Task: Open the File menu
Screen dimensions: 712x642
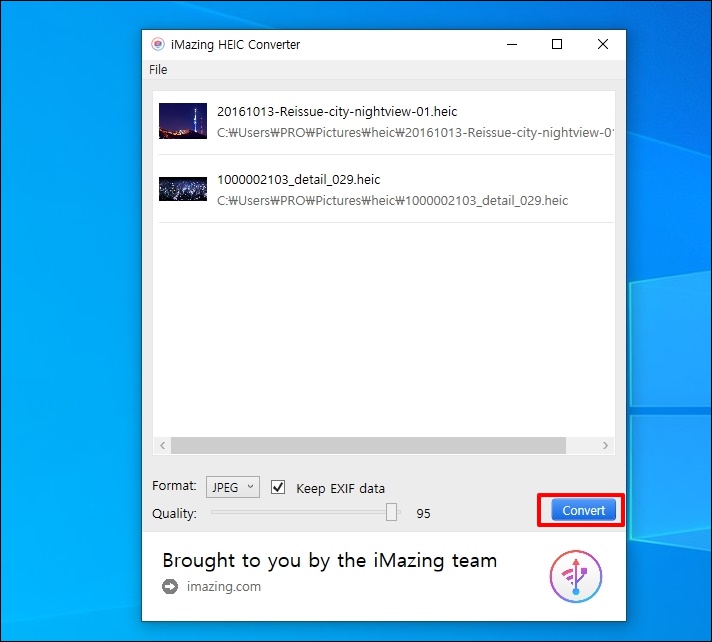Action: tap(158, 69)
